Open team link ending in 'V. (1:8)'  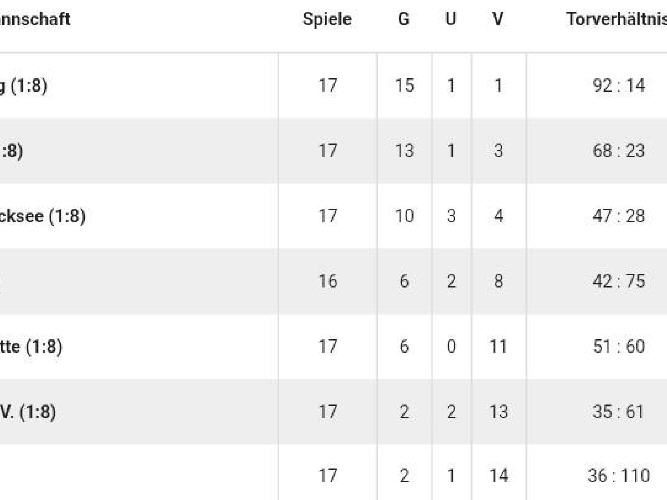tap(28, 412)
